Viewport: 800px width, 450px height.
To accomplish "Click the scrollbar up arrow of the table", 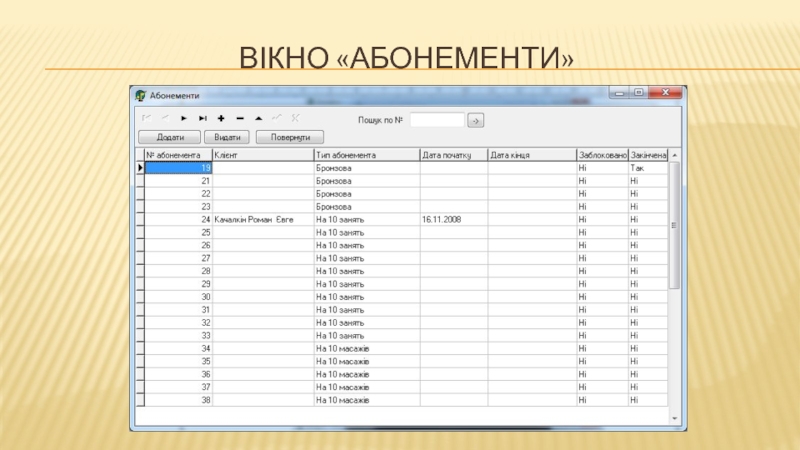I will 674,157.
